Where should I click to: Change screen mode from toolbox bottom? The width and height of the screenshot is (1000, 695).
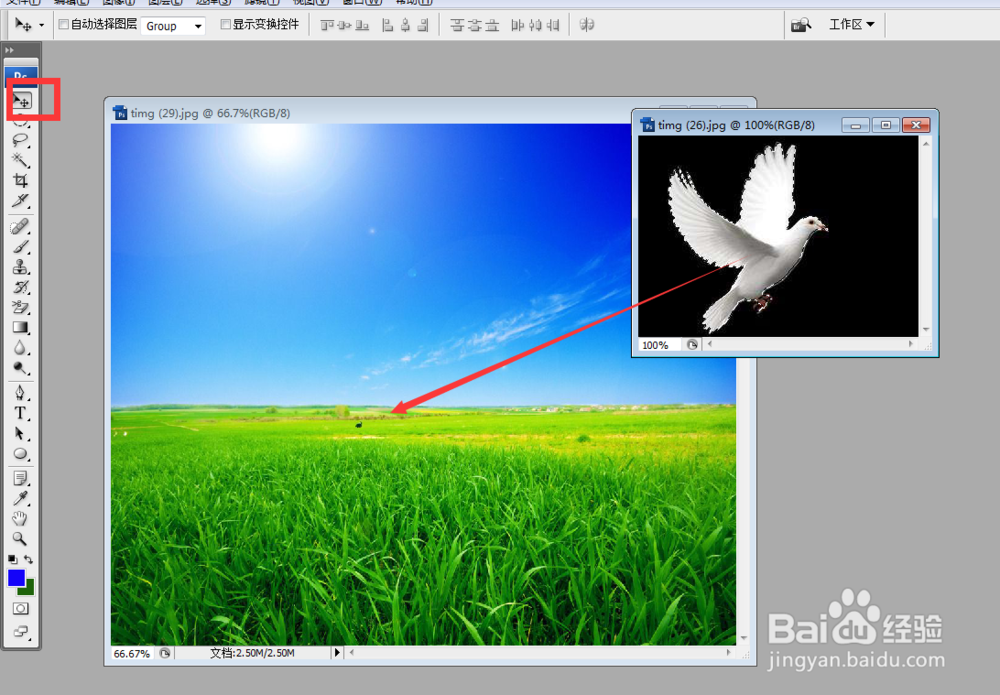[x=20, y=632]
